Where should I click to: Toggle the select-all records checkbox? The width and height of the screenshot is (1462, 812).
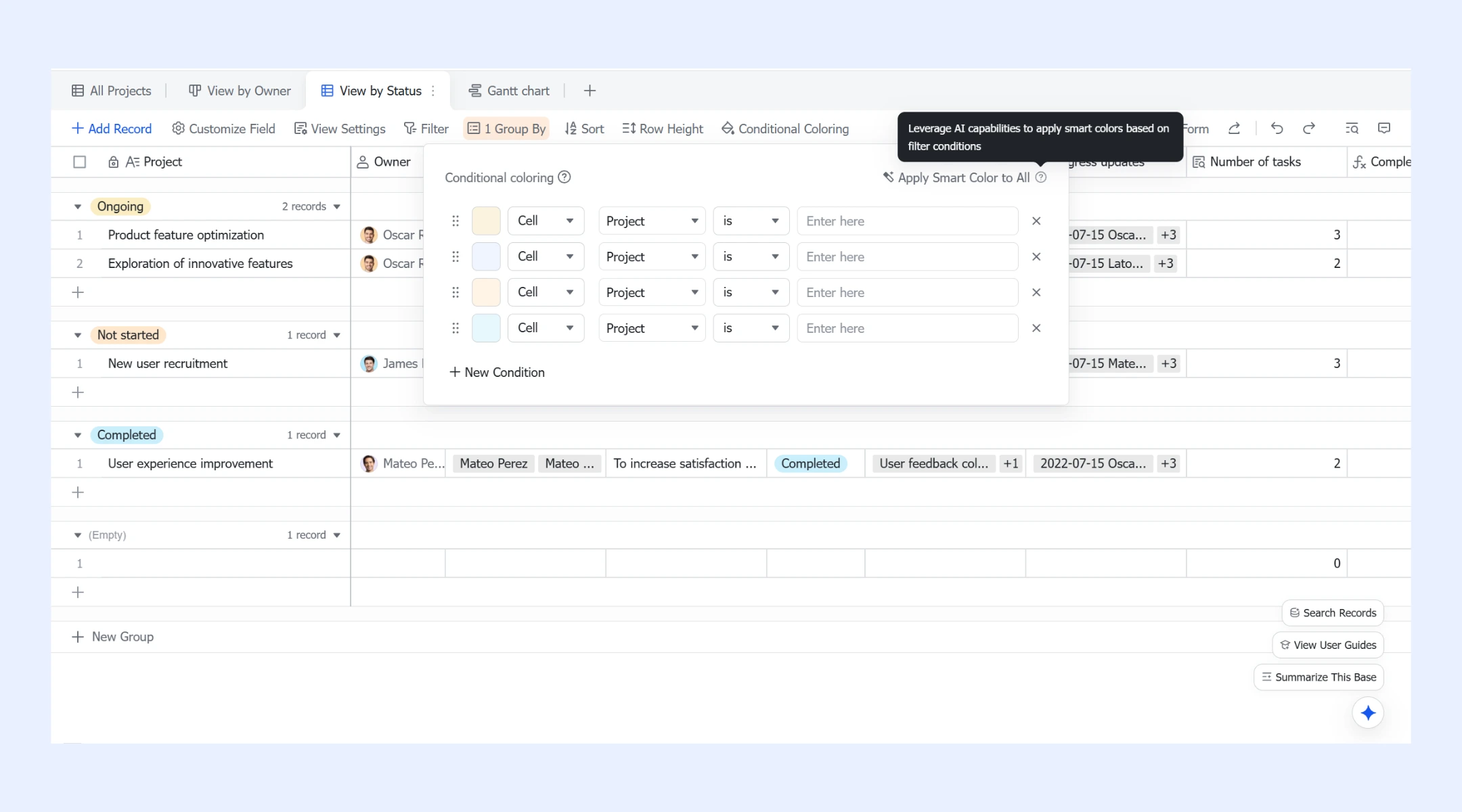click(x=80, y=162)
